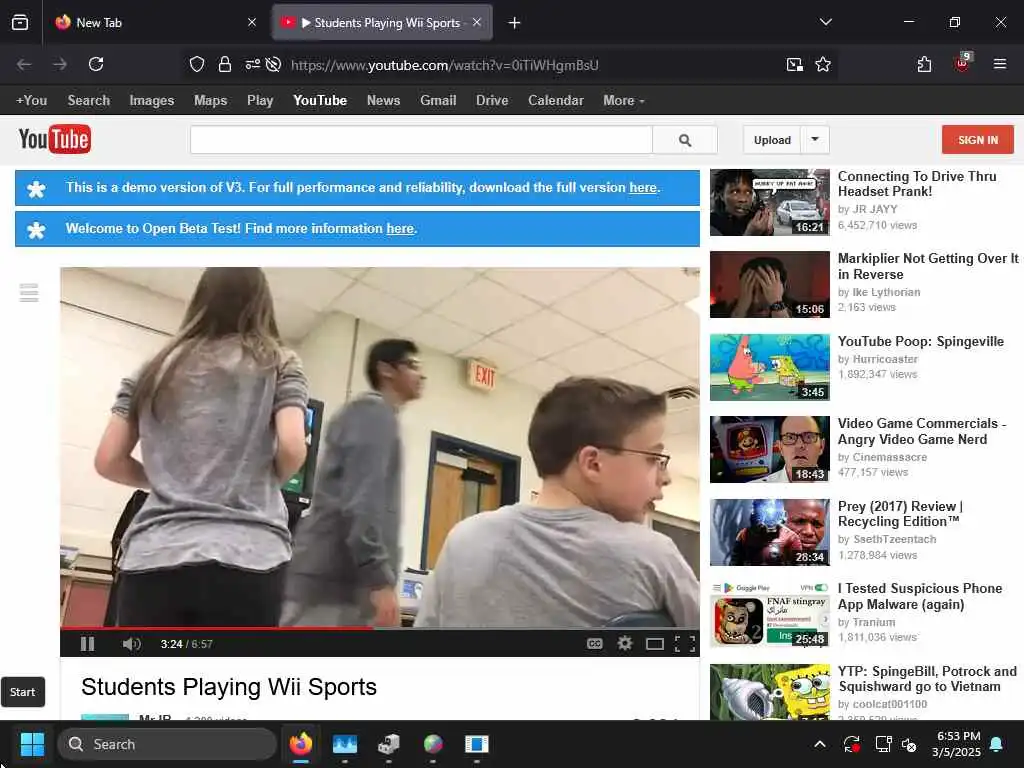This screenshot has height=768, width=1024.
Task: Open Search in the Google bar
Action: click(89, 101)
